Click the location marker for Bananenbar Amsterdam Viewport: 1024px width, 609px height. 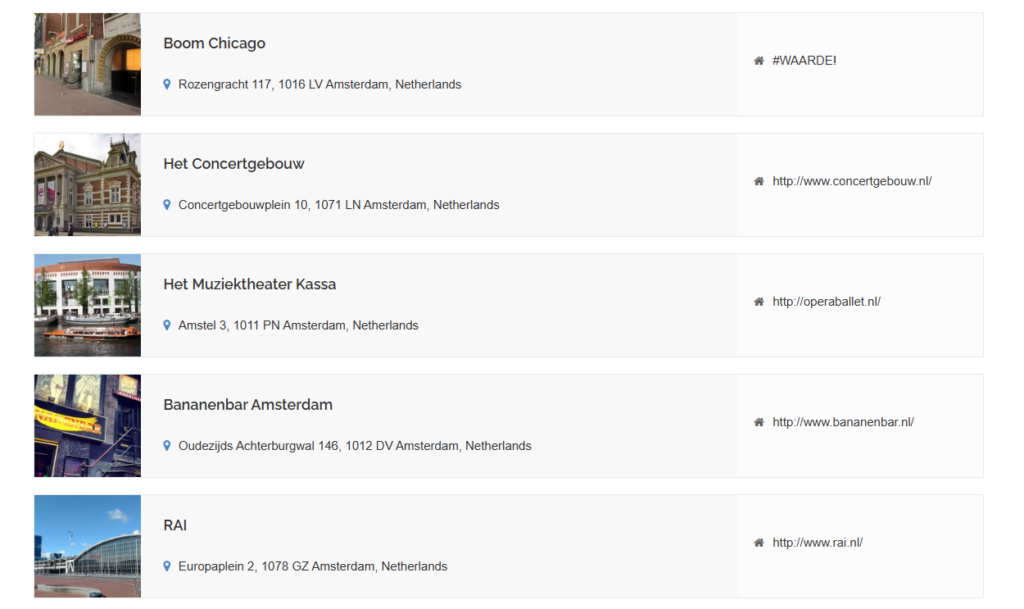167,446
